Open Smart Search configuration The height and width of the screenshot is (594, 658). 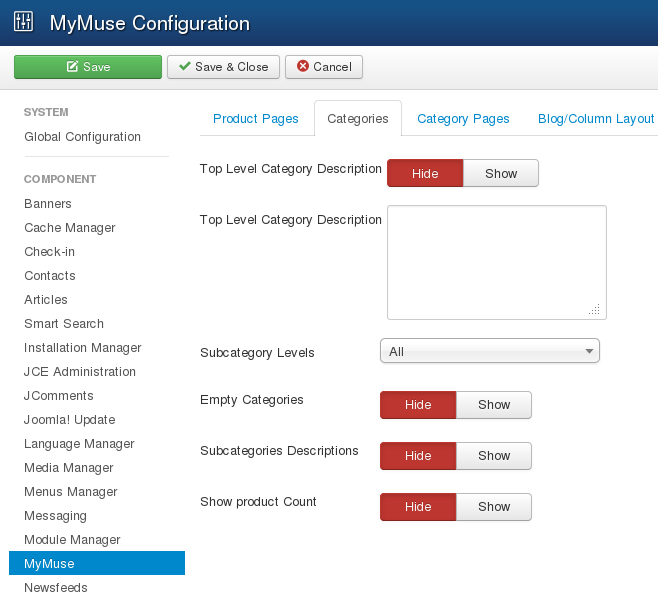point(64,324)
